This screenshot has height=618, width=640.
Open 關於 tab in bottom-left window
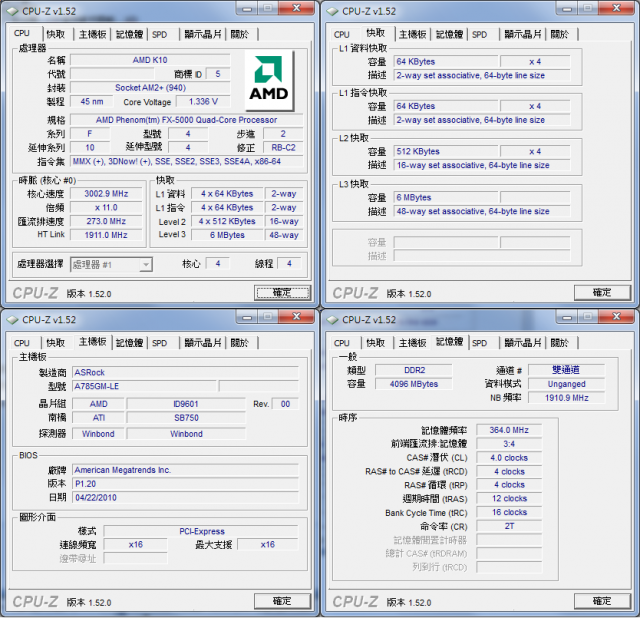[x=240, y=343]
